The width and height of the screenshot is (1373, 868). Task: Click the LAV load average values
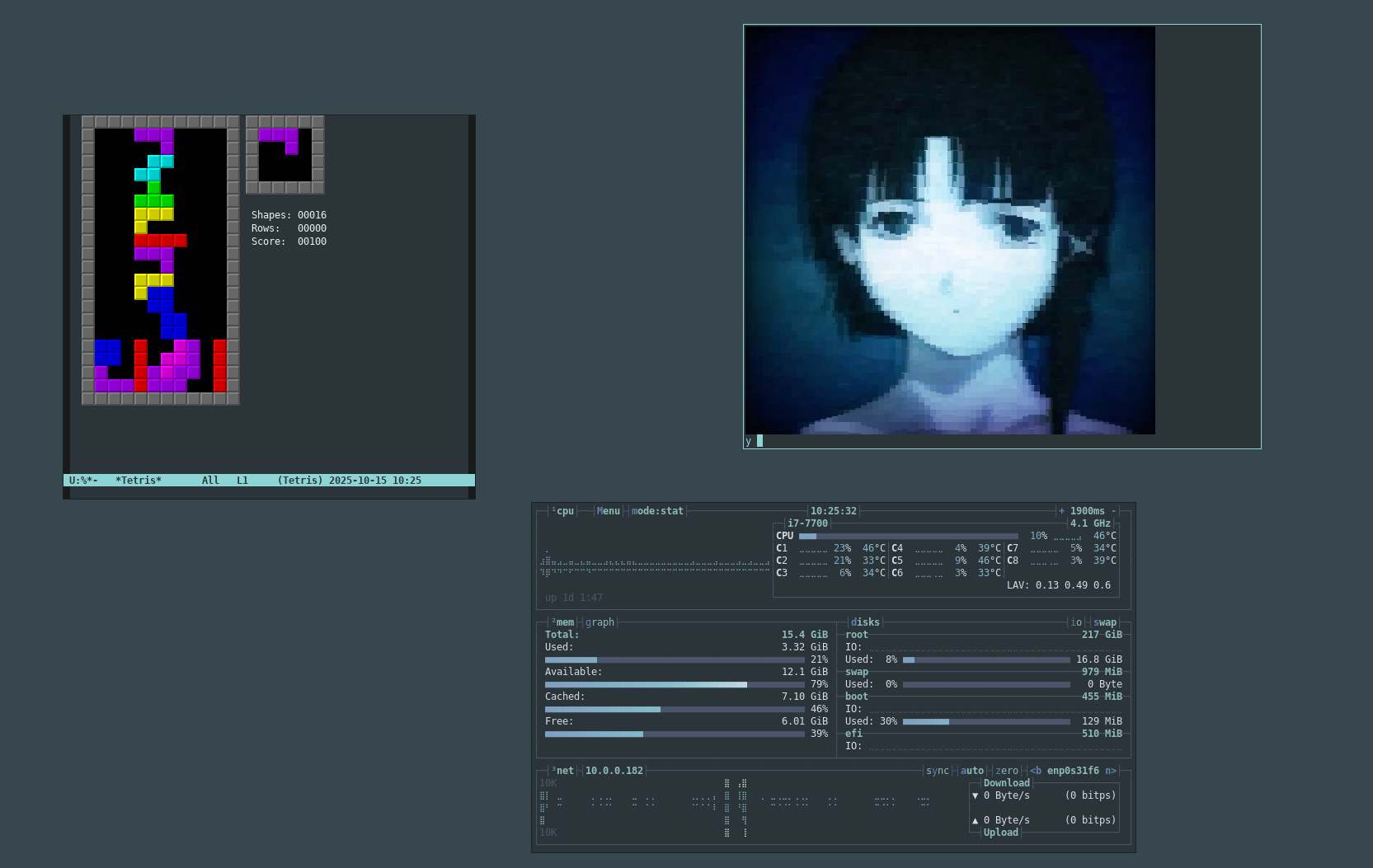(1059, 585)
